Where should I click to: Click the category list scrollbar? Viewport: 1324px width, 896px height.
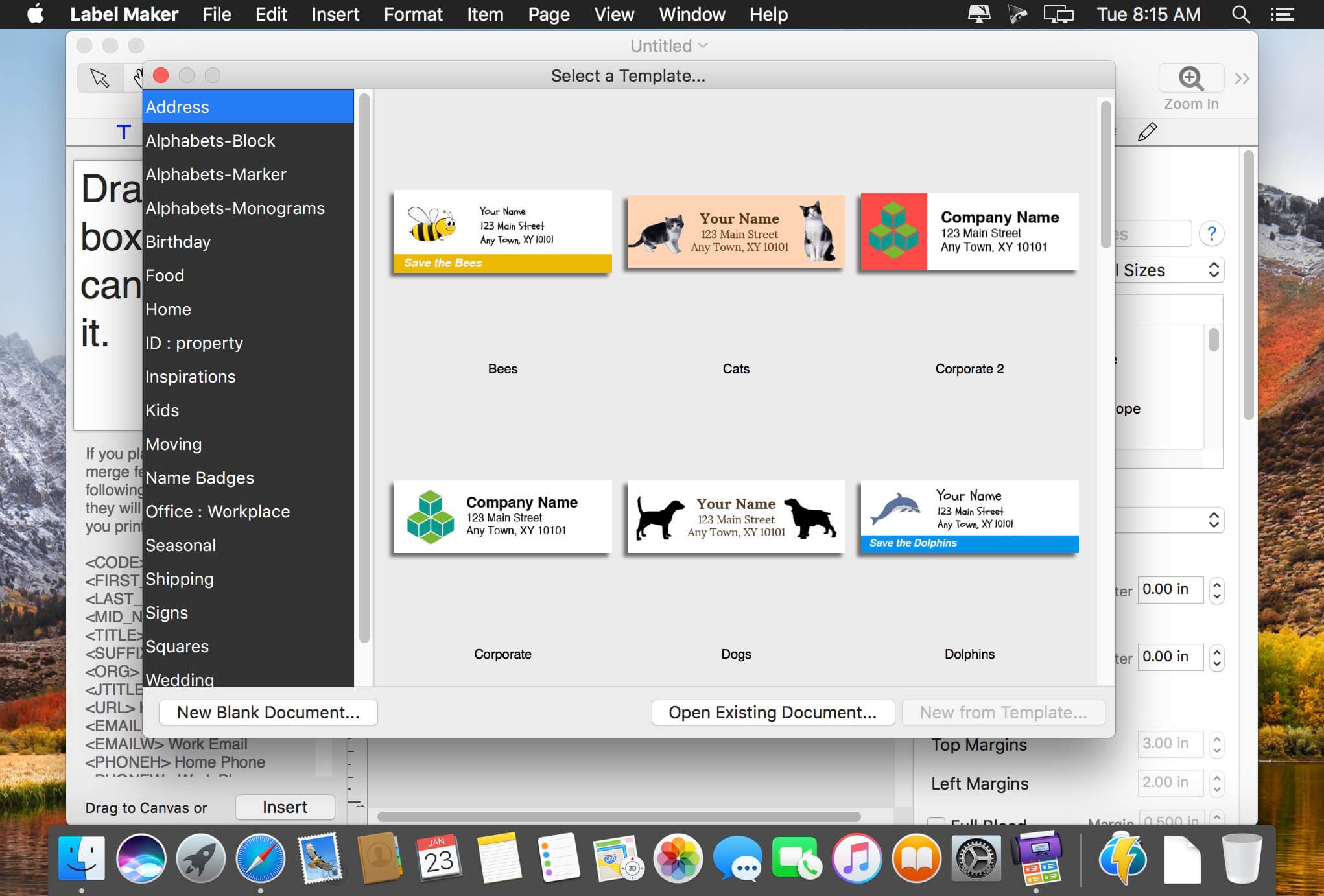click(x=364, y=368)
